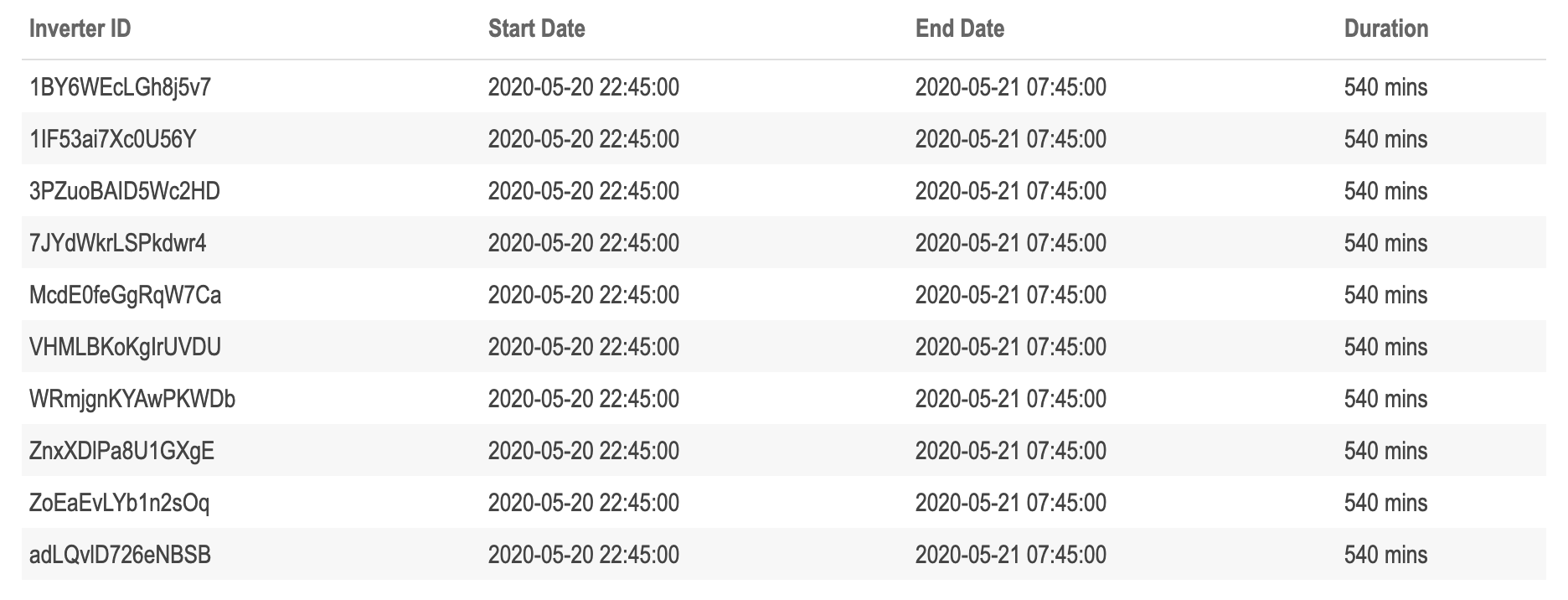Sort by the Start Date column header
Image resolution: width=1568 pixels, height=600 pixels.
[537, 28]
